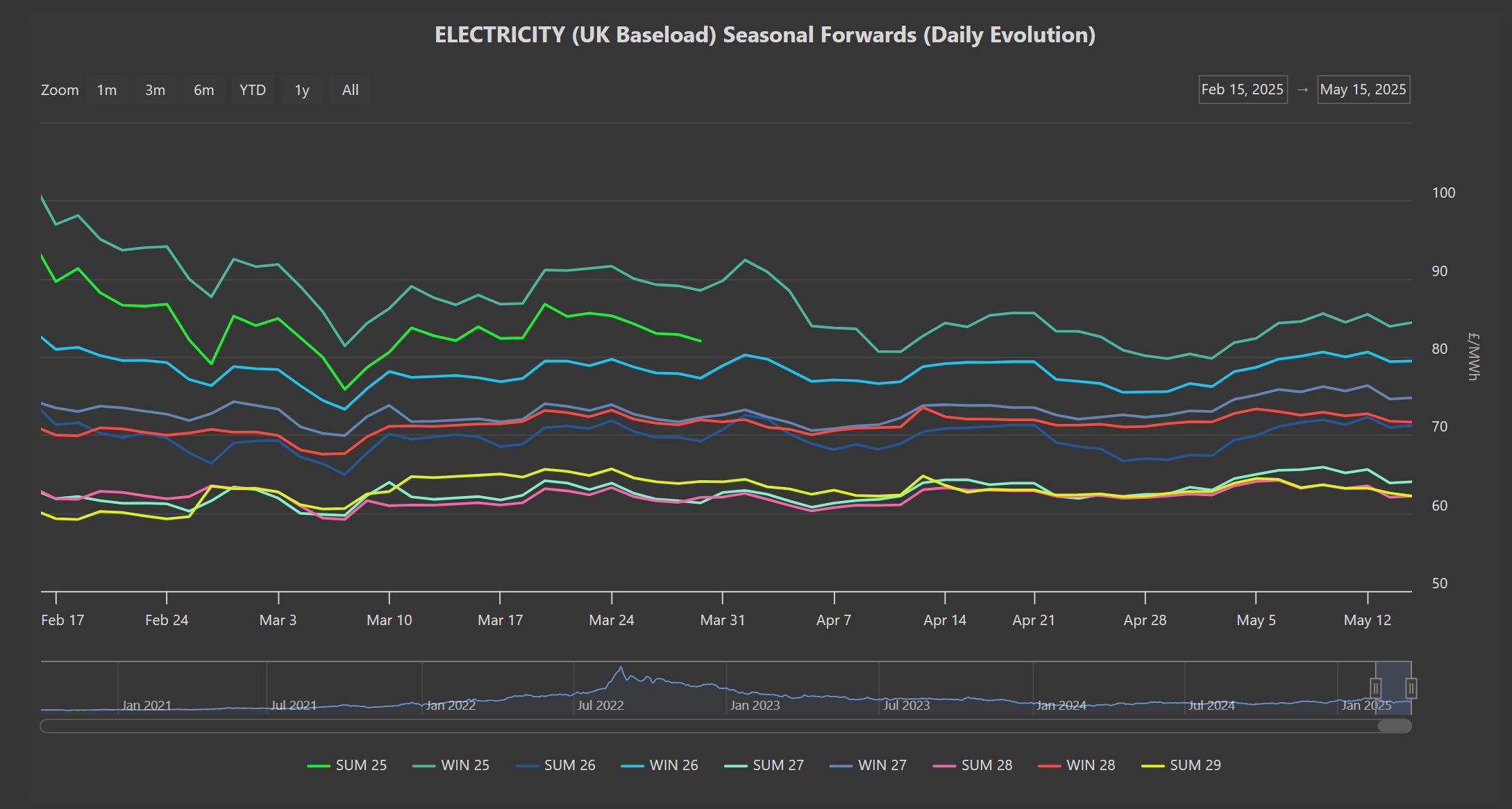Click the horizontal scrollbar thumb

[1395, 726]
